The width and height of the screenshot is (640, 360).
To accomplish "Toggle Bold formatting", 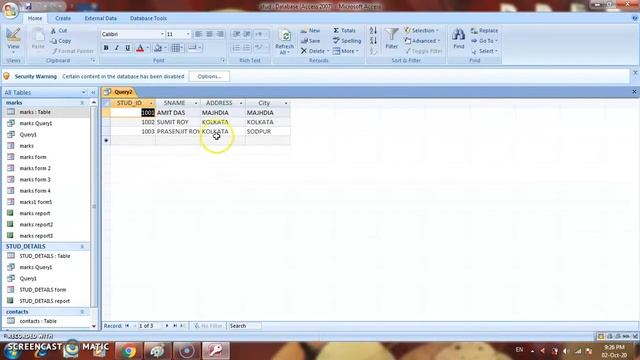I will tap(106, 48).
